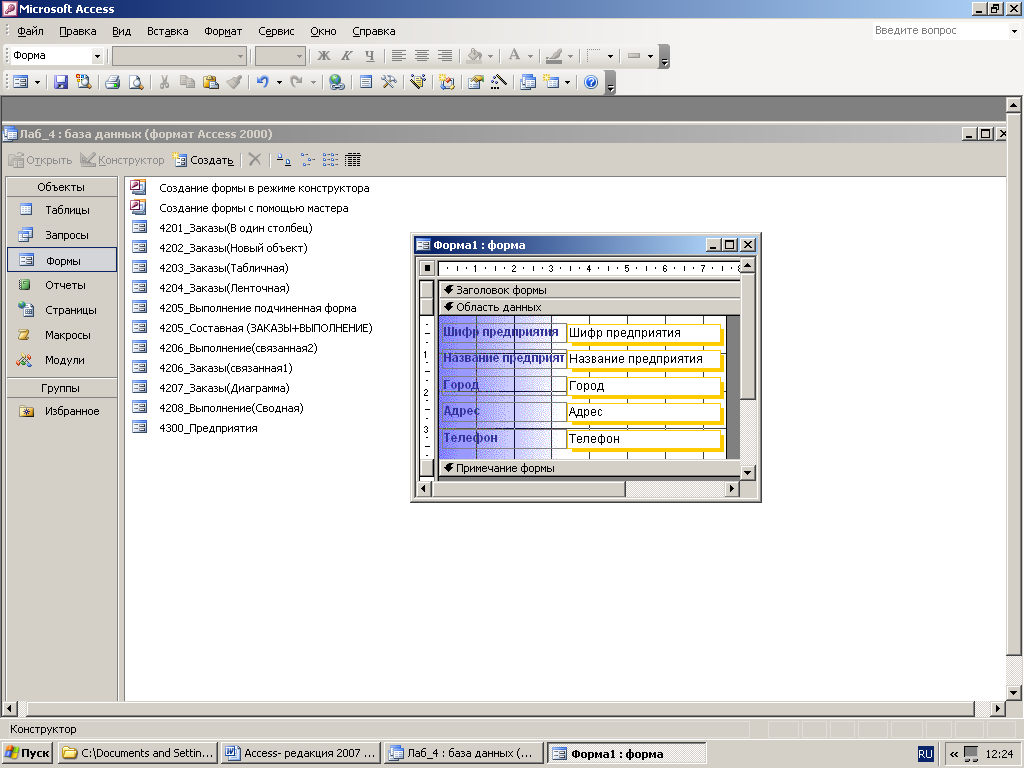
Task: Click the Build wand icon
Action: (x=498, y=82)
